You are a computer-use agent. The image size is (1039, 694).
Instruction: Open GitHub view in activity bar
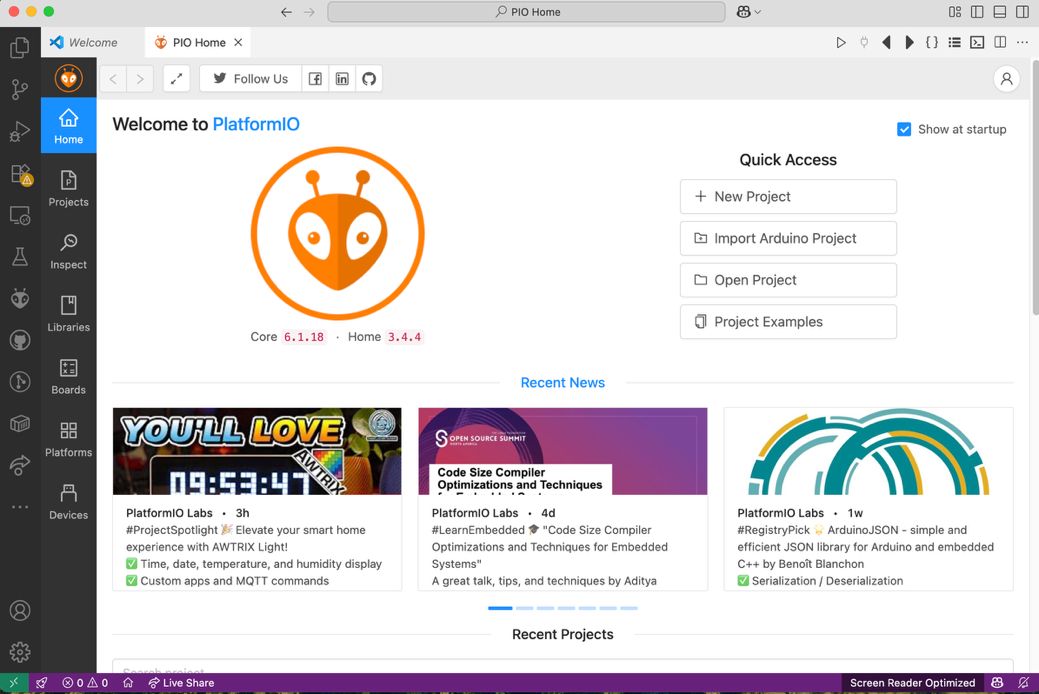pyautogui.click(x=20, y=340)
